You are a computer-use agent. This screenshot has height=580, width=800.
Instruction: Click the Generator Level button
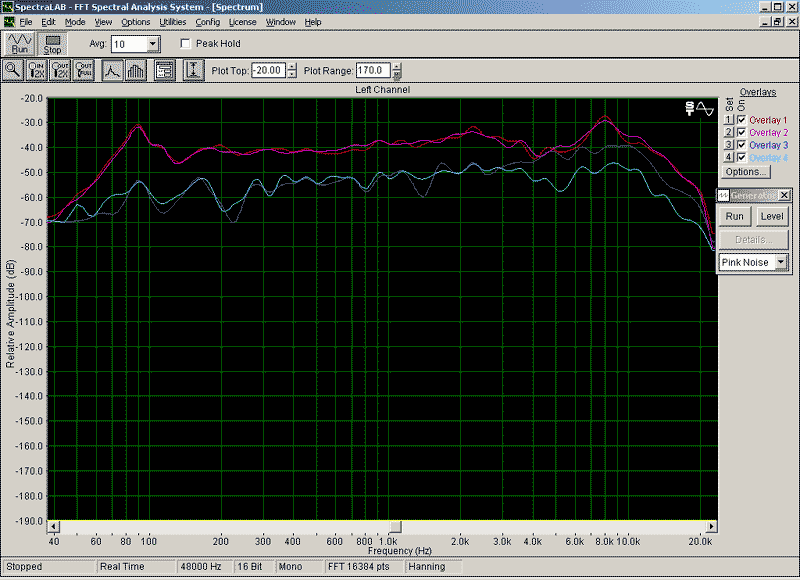point(771,216)
